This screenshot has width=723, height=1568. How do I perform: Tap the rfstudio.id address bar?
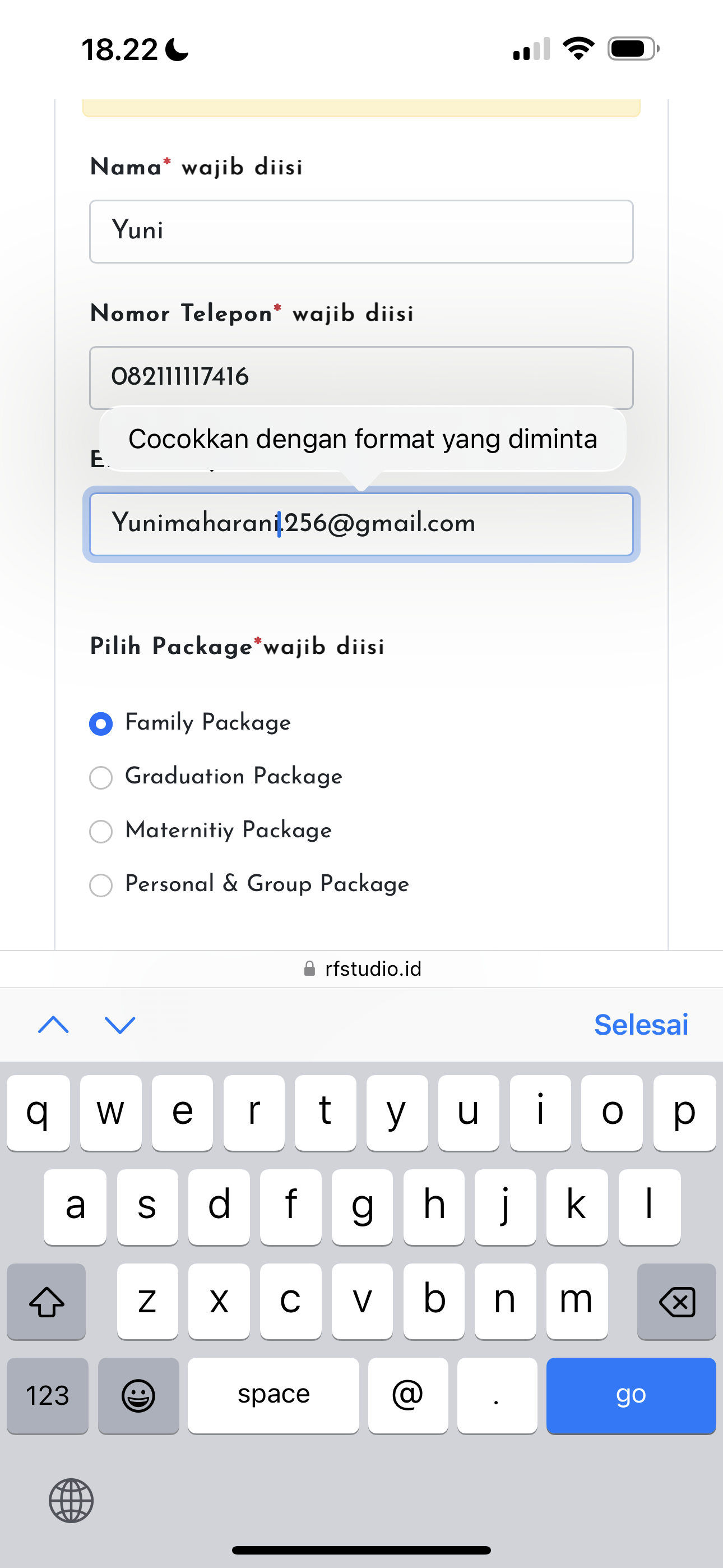tap(373, 969)
